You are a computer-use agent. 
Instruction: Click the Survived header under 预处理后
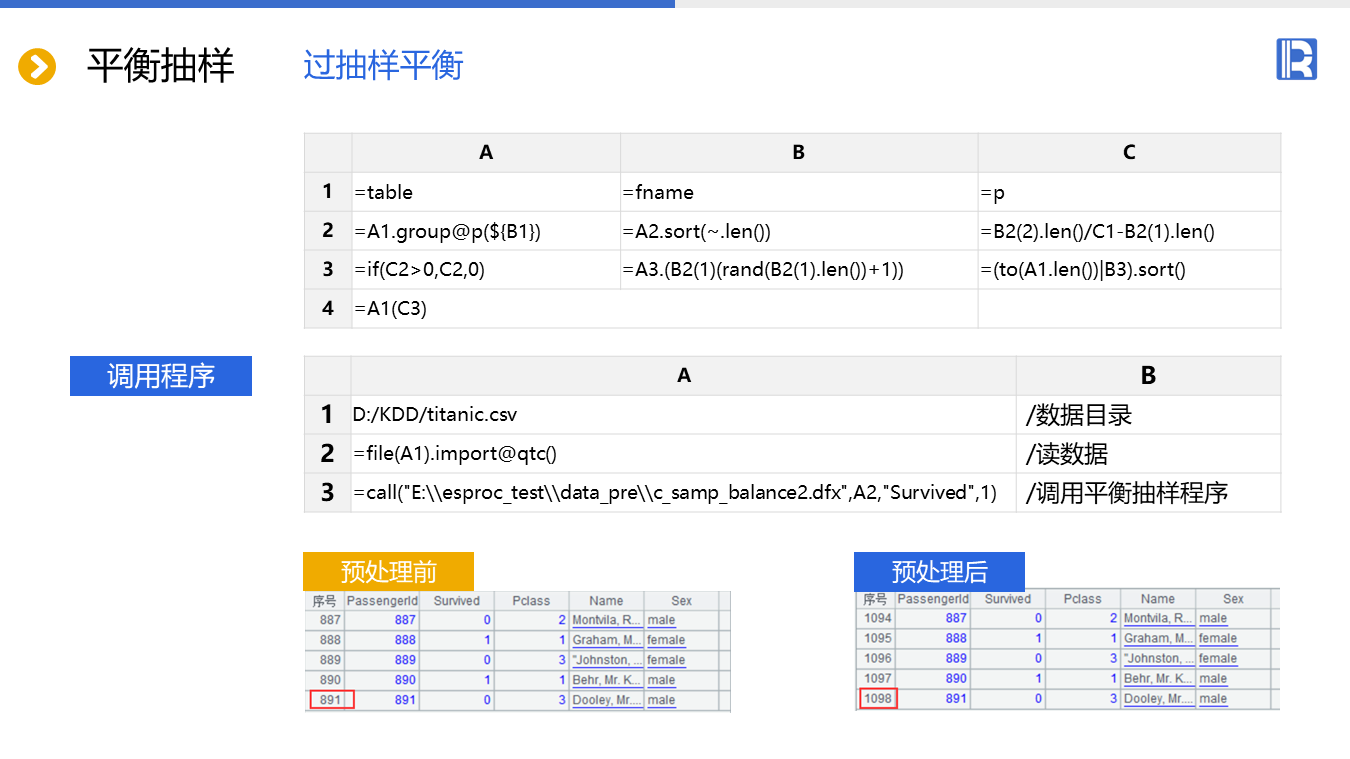1008,599
